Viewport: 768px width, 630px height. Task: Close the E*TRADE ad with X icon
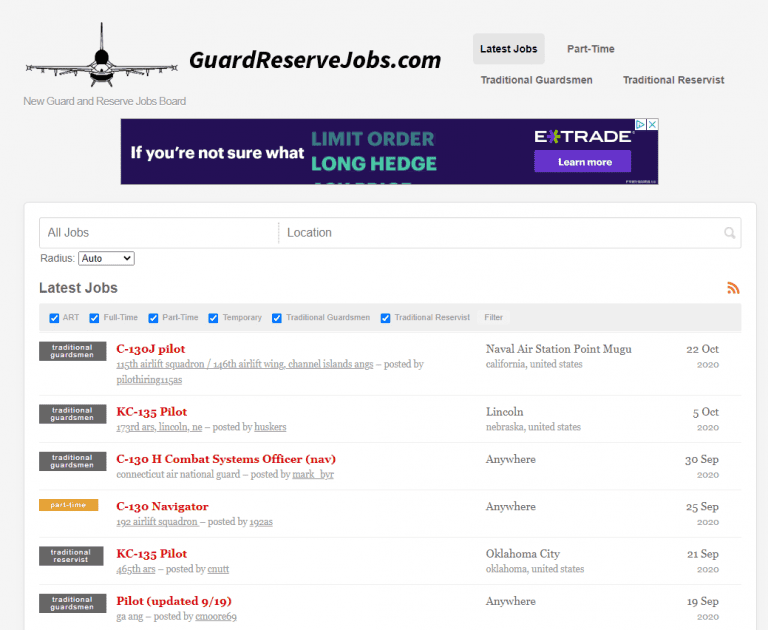coord(652,124)
